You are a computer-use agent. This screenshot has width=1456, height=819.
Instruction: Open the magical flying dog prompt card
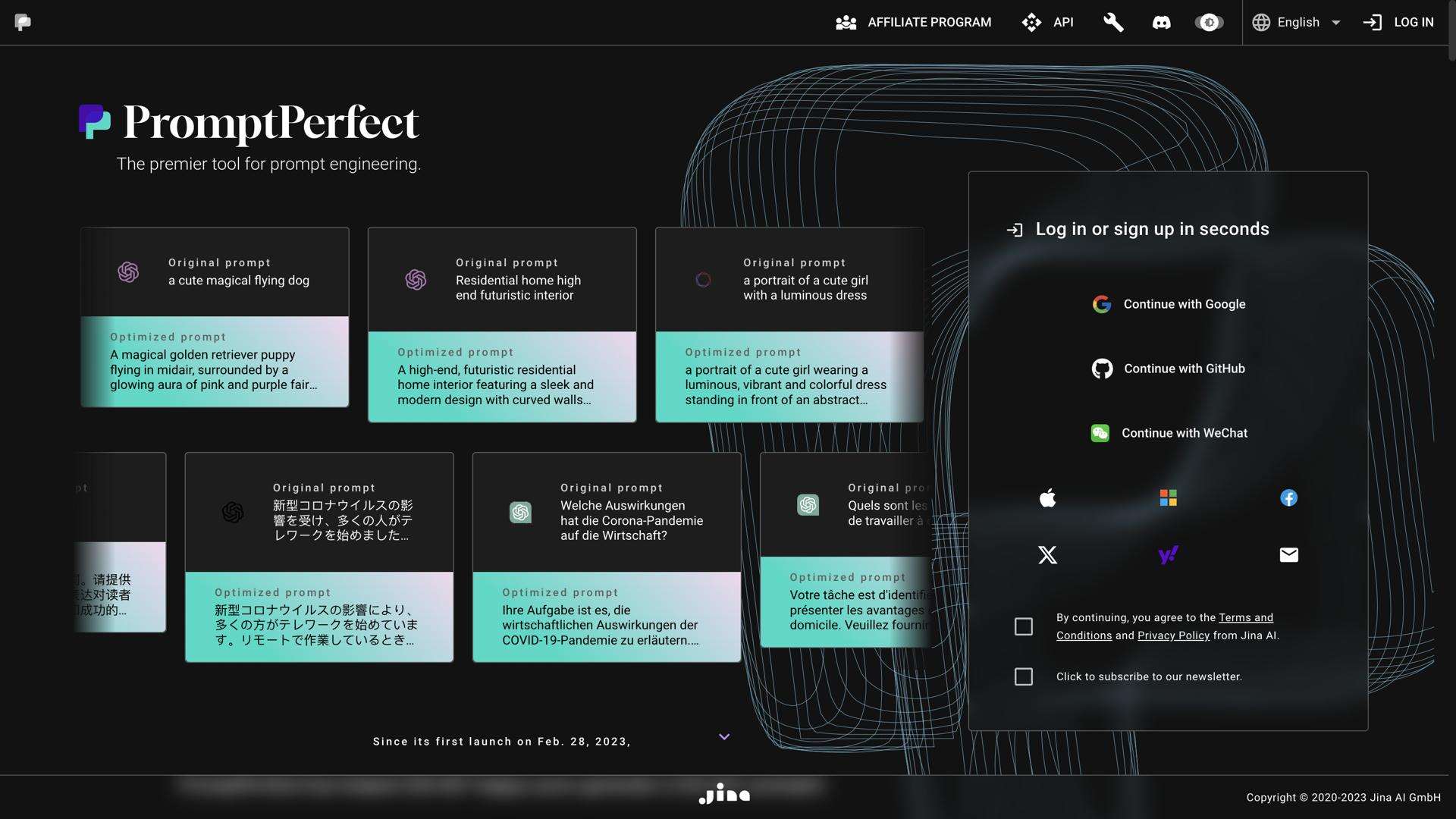(215, 317)
